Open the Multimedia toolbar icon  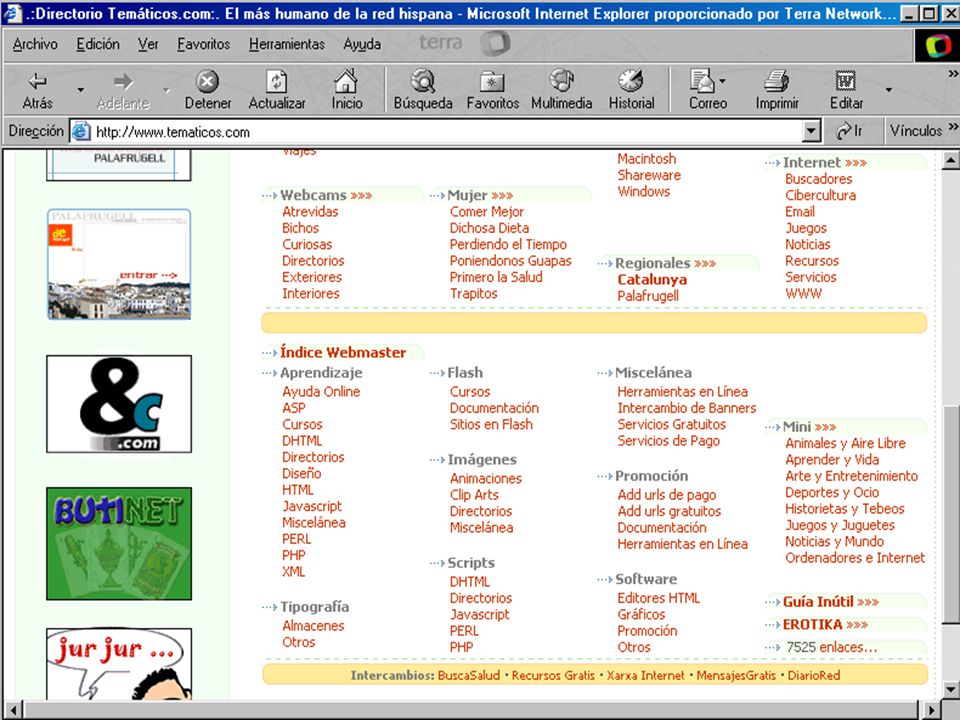tap(561, 81)
